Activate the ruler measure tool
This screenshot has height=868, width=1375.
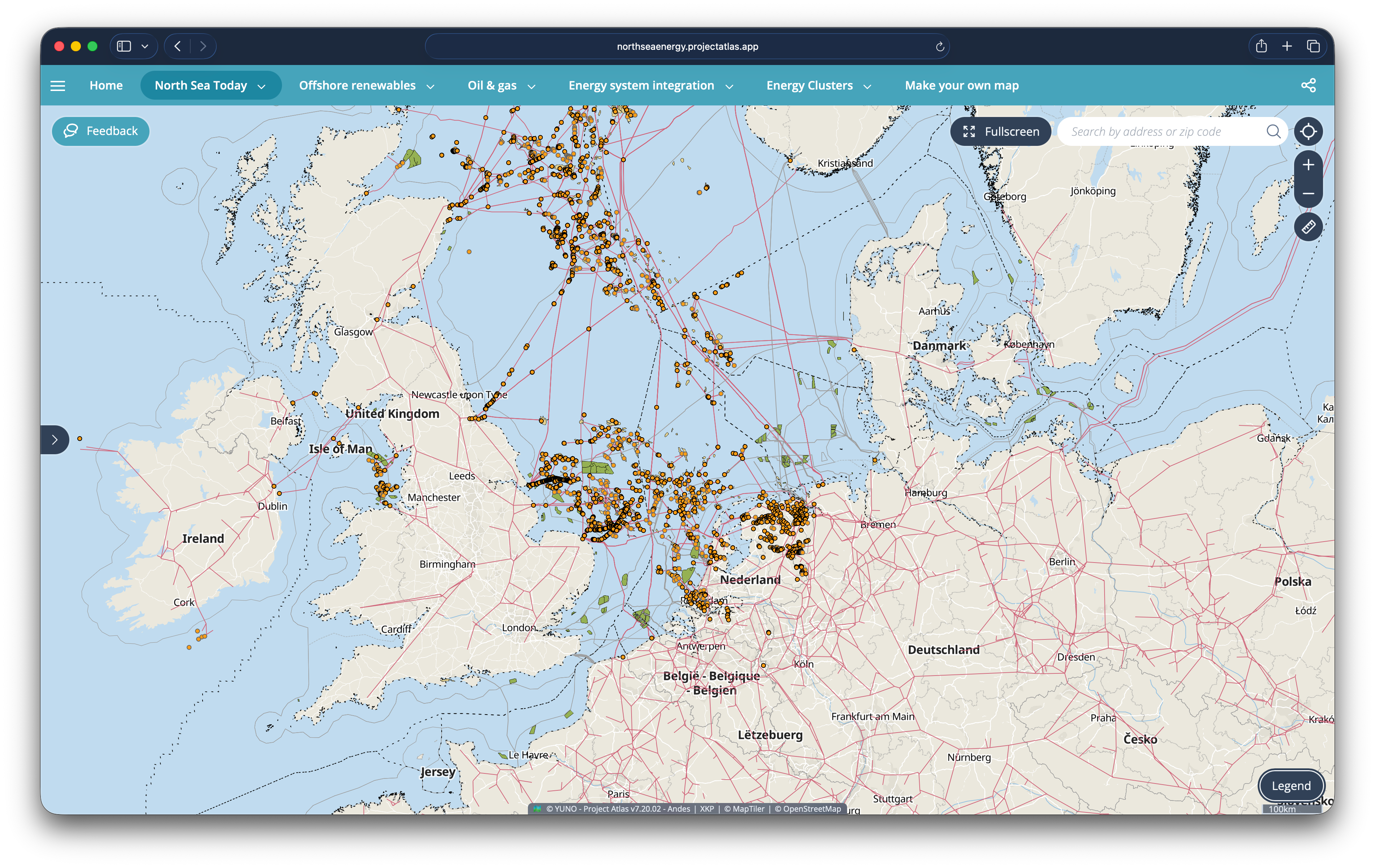point(1308,227)
